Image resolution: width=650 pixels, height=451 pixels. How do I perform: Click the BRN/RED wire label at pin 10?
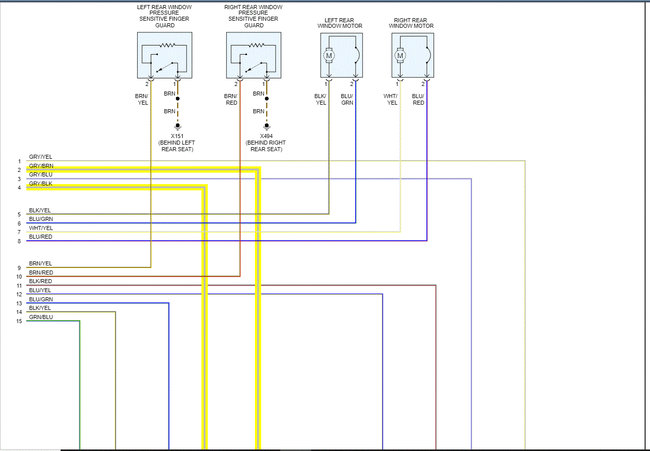41,272
